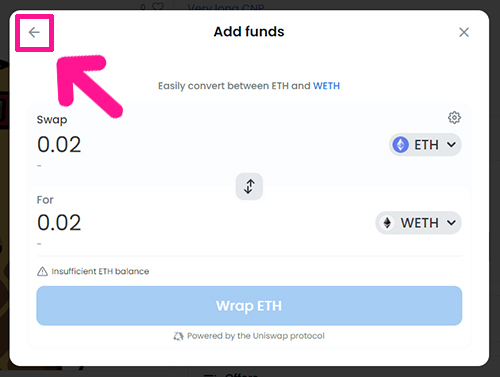Expand the WETH token dropdown chevron
This screenshot has height=377, width=500.
(x=451, y=223)
